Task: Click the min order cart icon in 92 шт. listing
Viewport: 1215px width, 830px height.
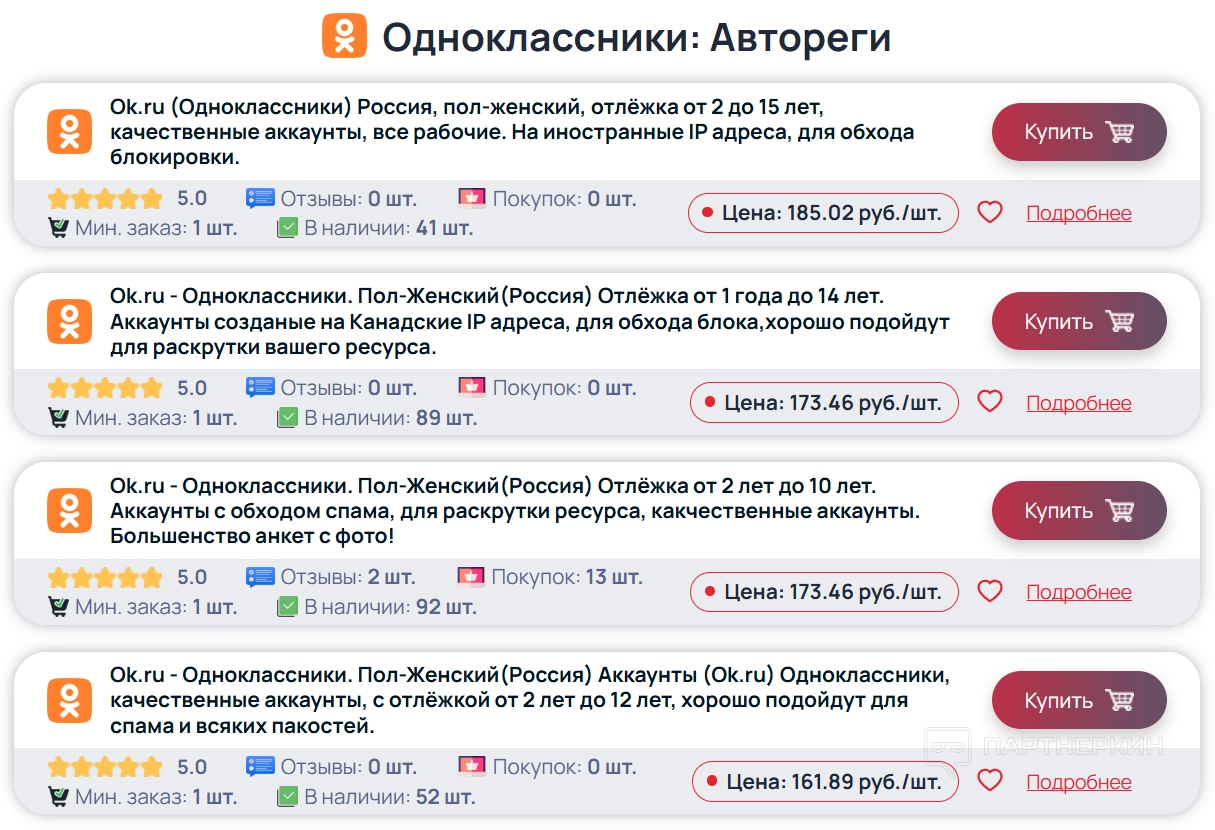Action: click(58, 606)
